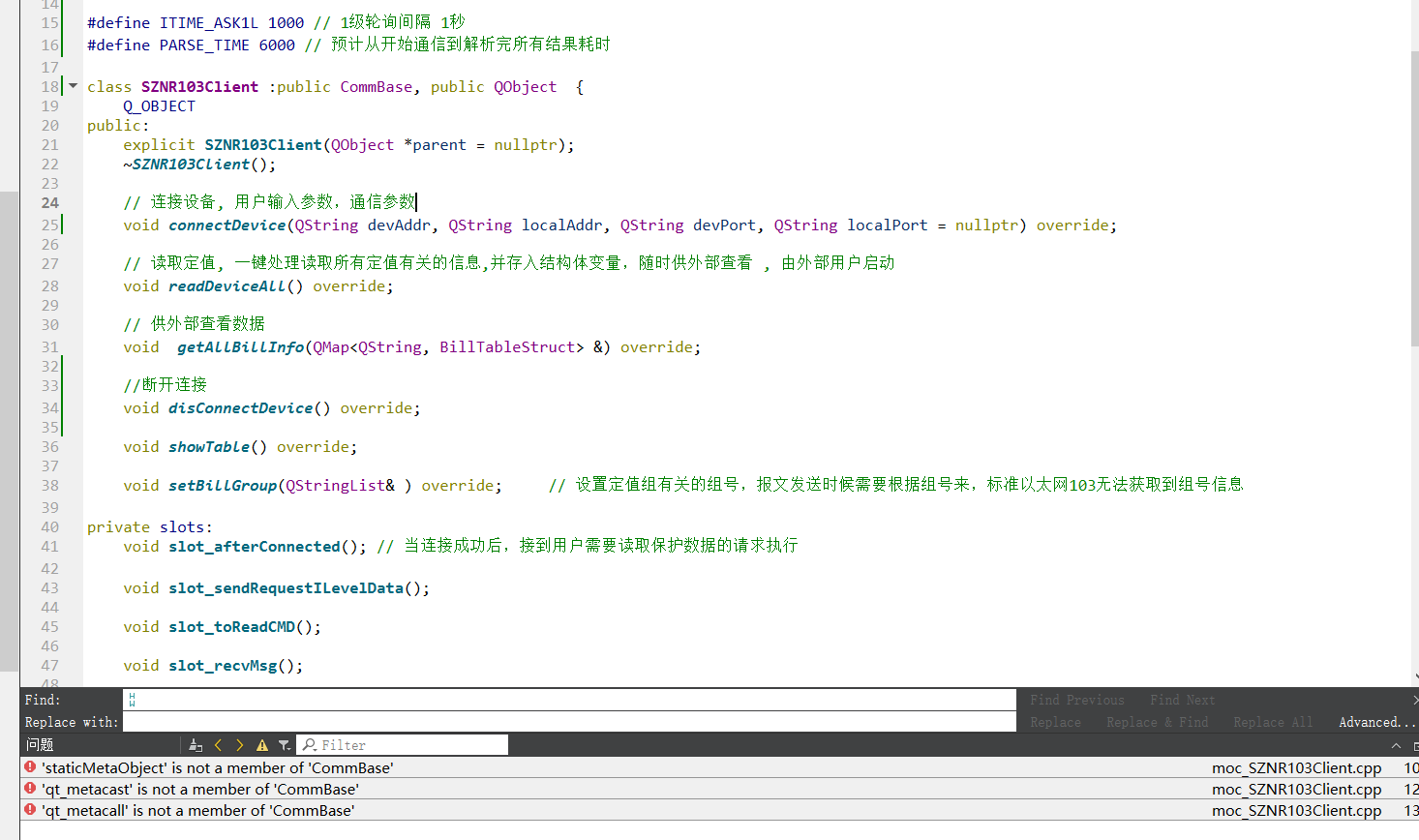Viewport: 1419px width, 840px height.
Task: Click the Replace All button
Action: (x=1273, y=722)
